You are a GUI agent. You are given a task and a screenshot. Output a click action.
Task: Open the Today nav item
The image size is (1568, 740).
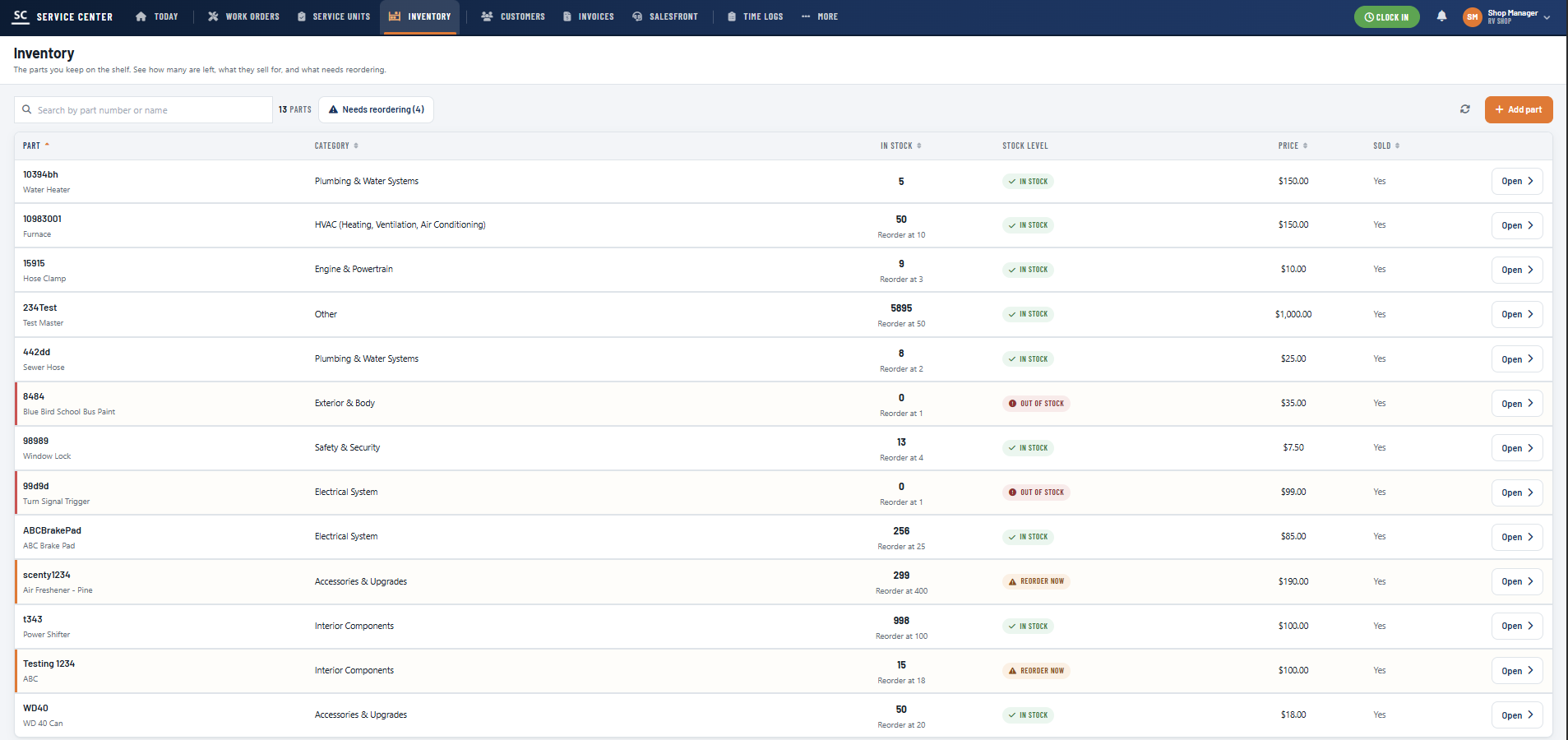pos(156,16)
